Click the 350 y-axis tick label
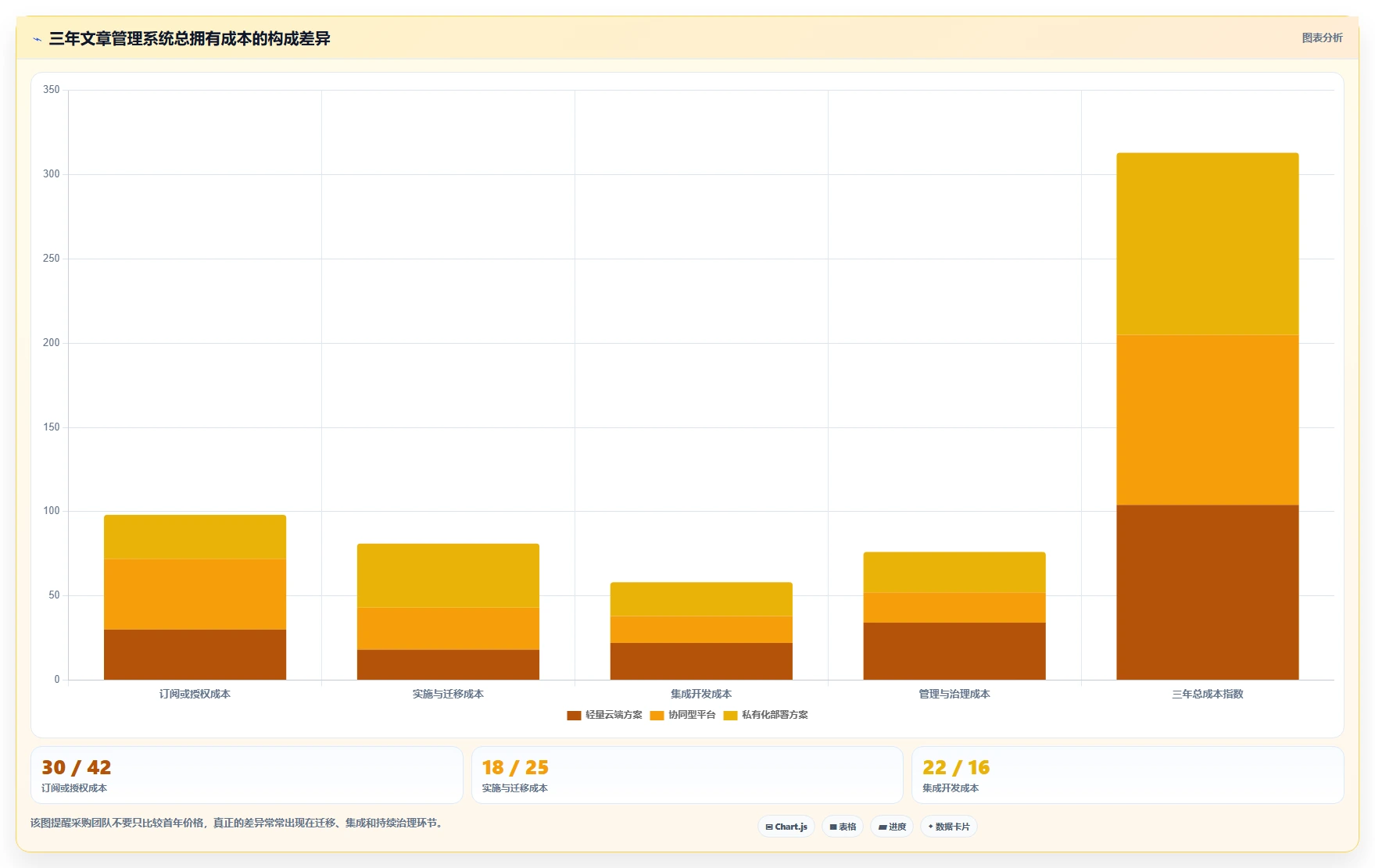The height and width of the screenshot is (868, 1375). pos(52,90)
